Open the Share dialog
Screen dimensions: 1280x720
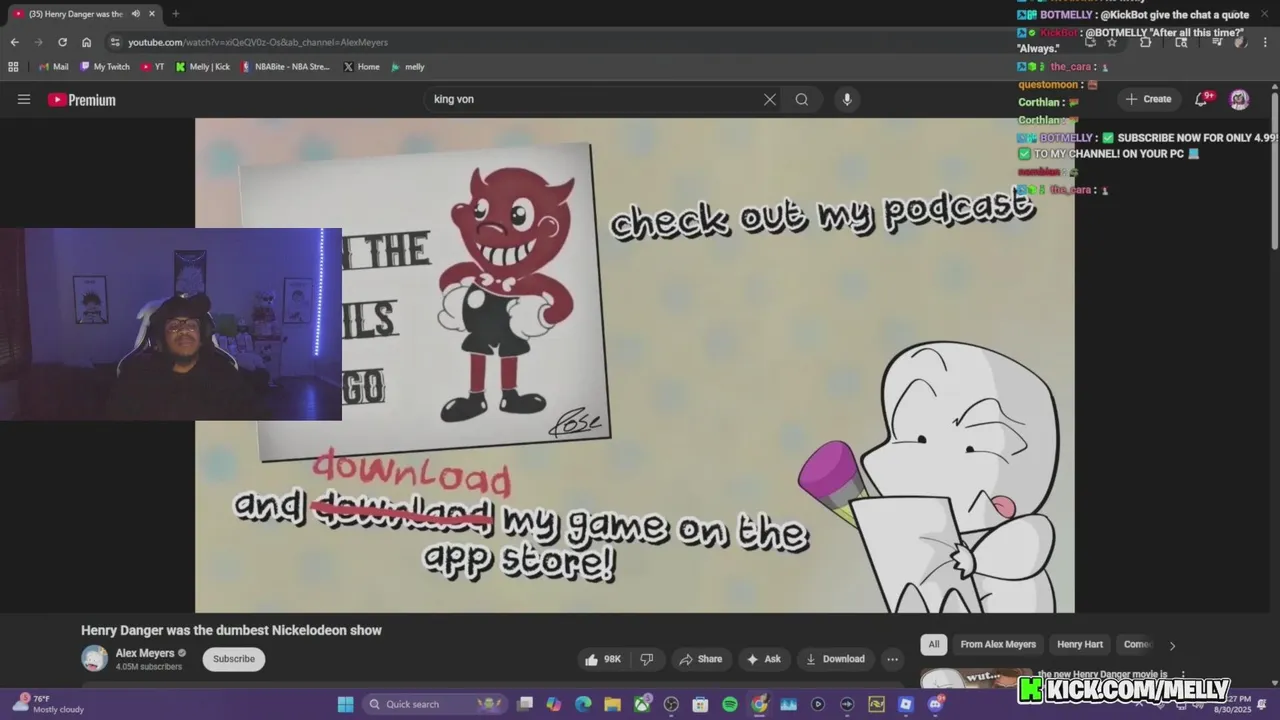tap(700, 659)
